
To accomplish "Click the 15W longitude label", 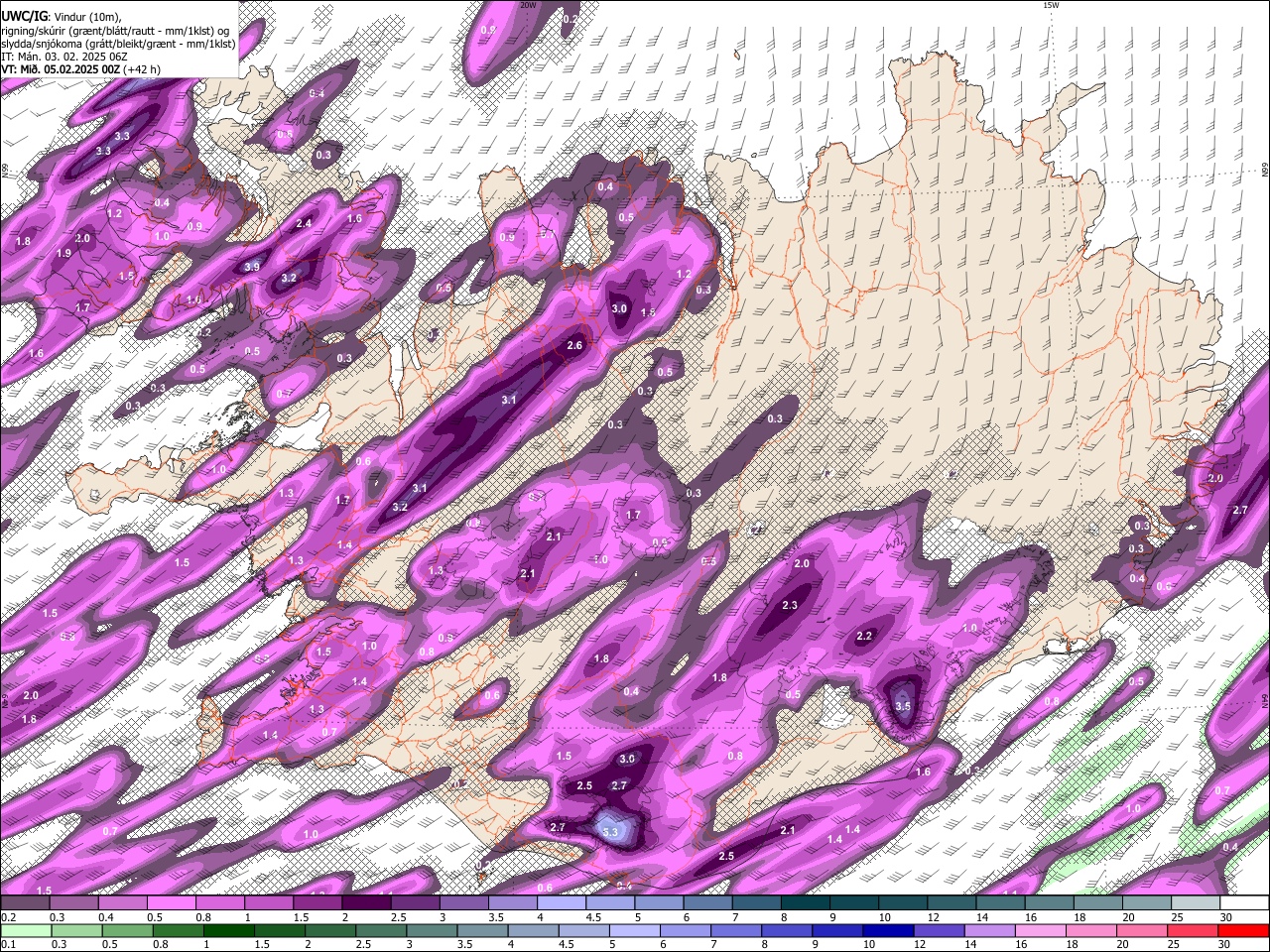I will pos(1052,5).
